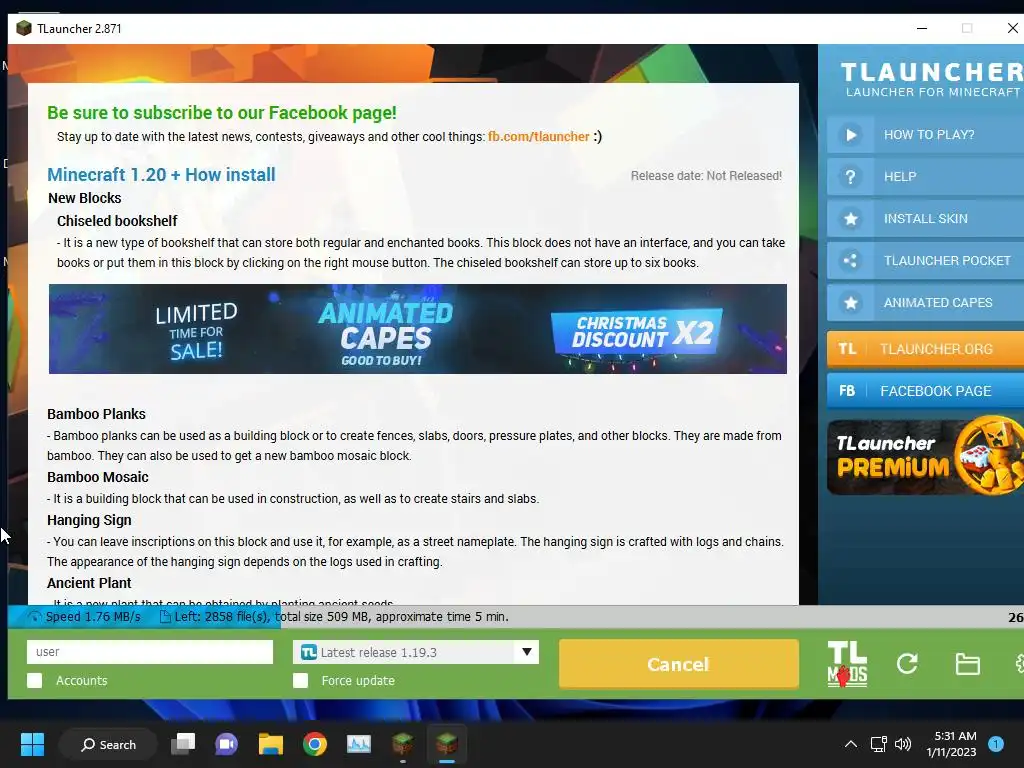Click the volume speaker tray icon

[x=903, y=744]
